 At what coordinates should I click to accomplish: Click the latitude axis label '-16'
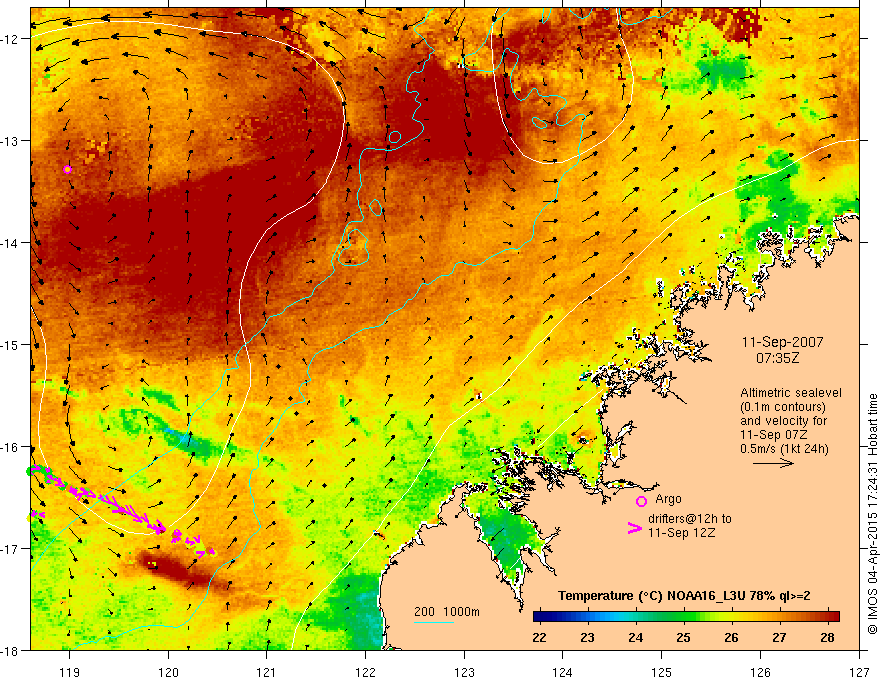pos(11,447)
